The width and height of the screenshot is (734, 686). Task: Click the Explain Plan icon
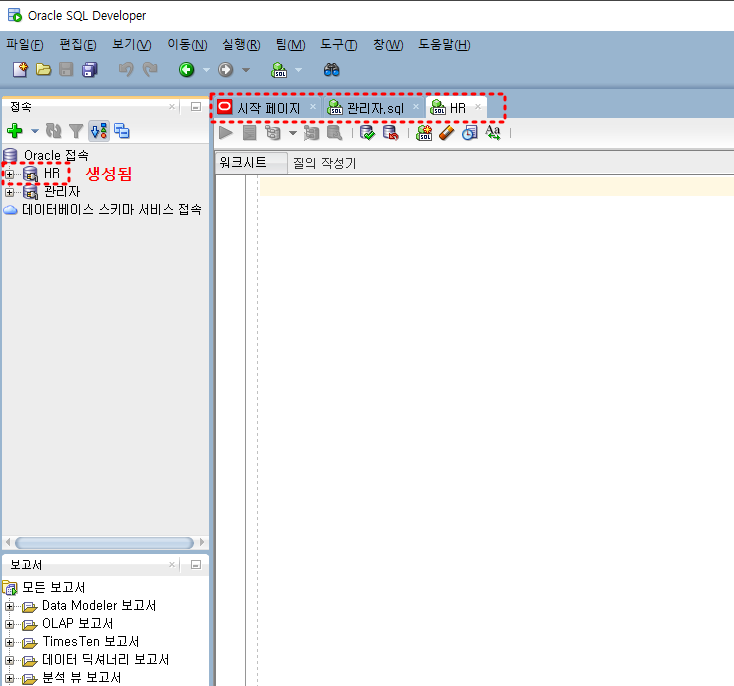coord(272,133)
